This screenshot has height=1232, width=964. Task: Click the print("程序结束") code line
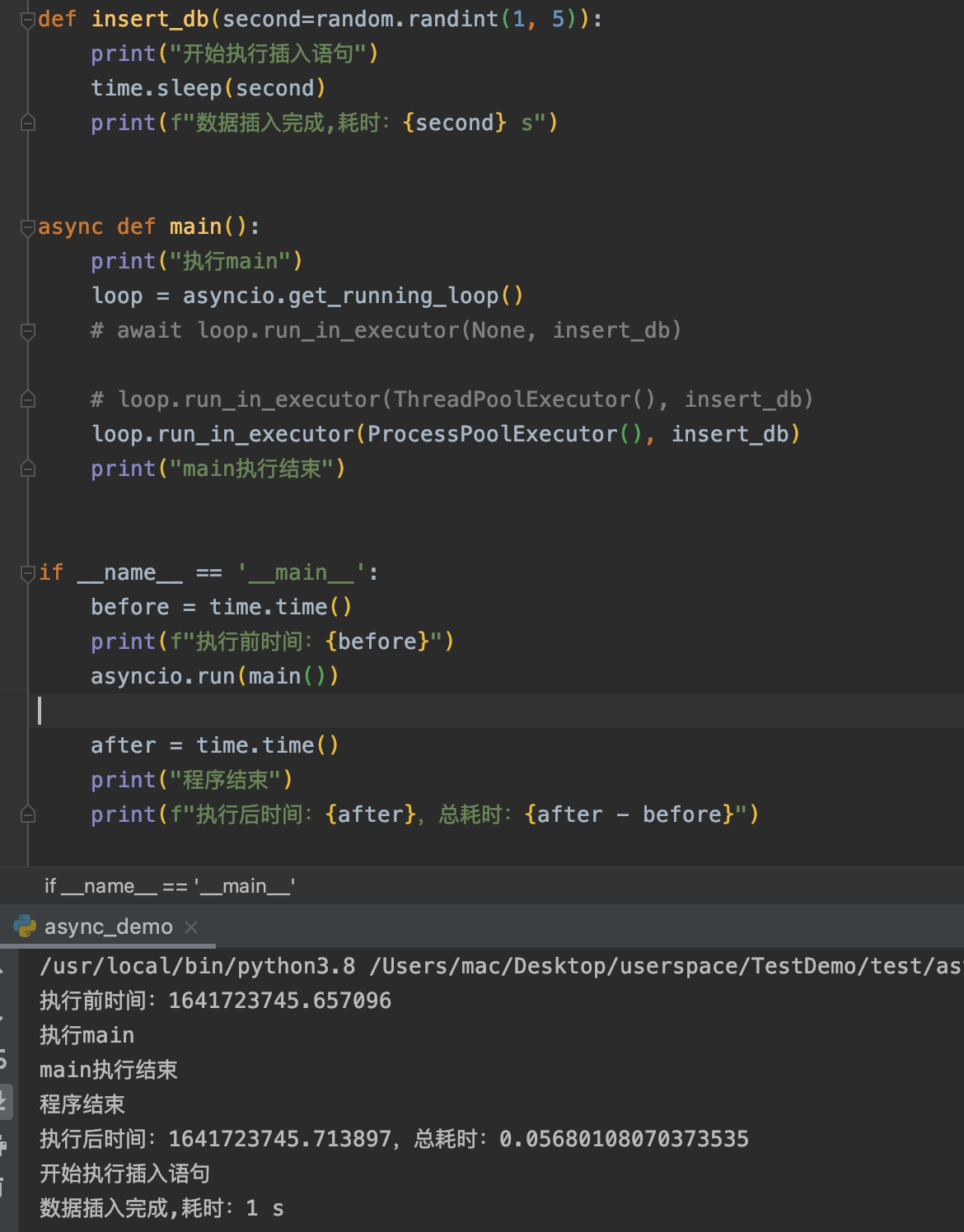pyautogui.click(x=192, y=780)
